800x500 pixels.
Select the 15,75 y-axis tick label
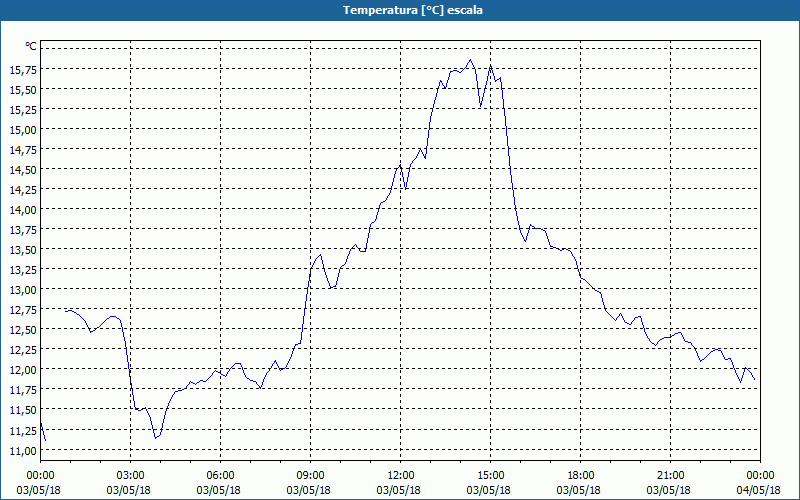point(23,70)
